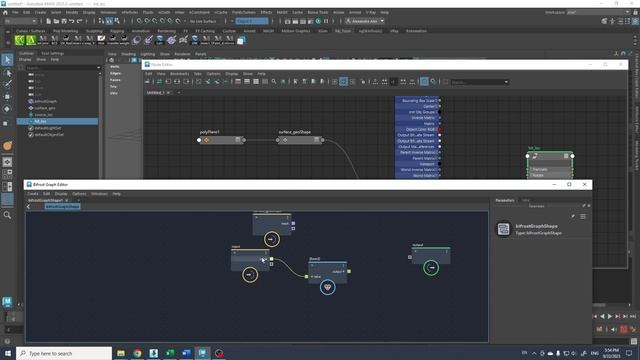Toggle the highlighted blue frame icon in Node Editor toolbar
This screenshot has width=640, height=360.
(x=424, y=82)
